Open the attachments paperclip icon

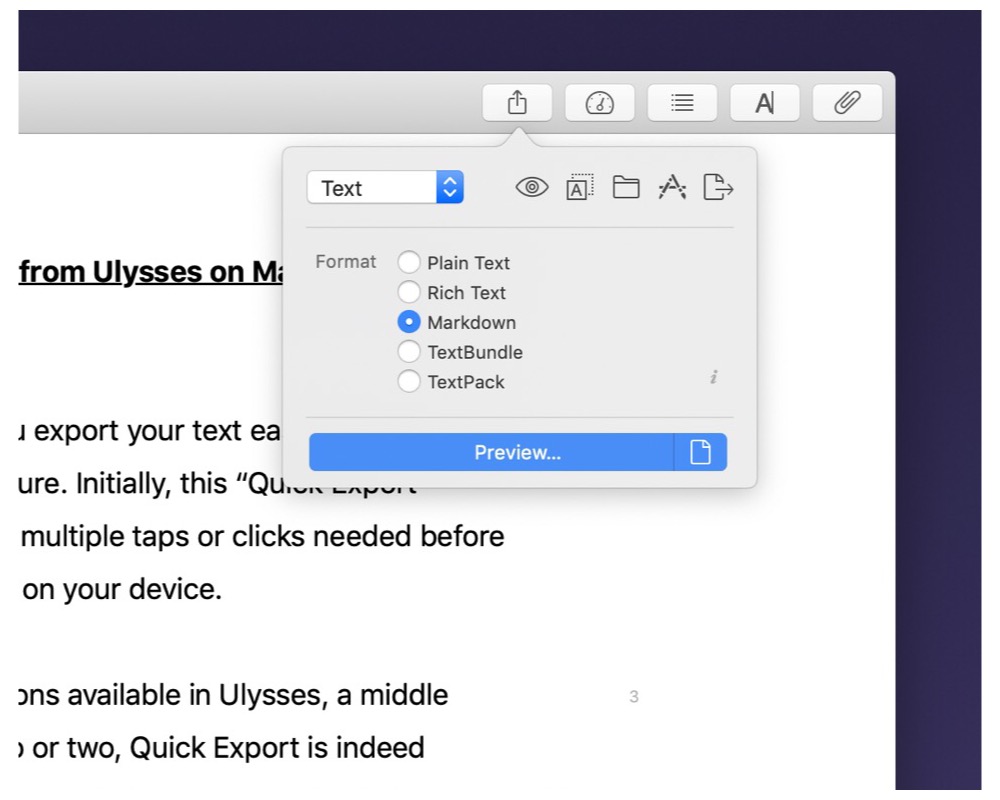(847, 103)
